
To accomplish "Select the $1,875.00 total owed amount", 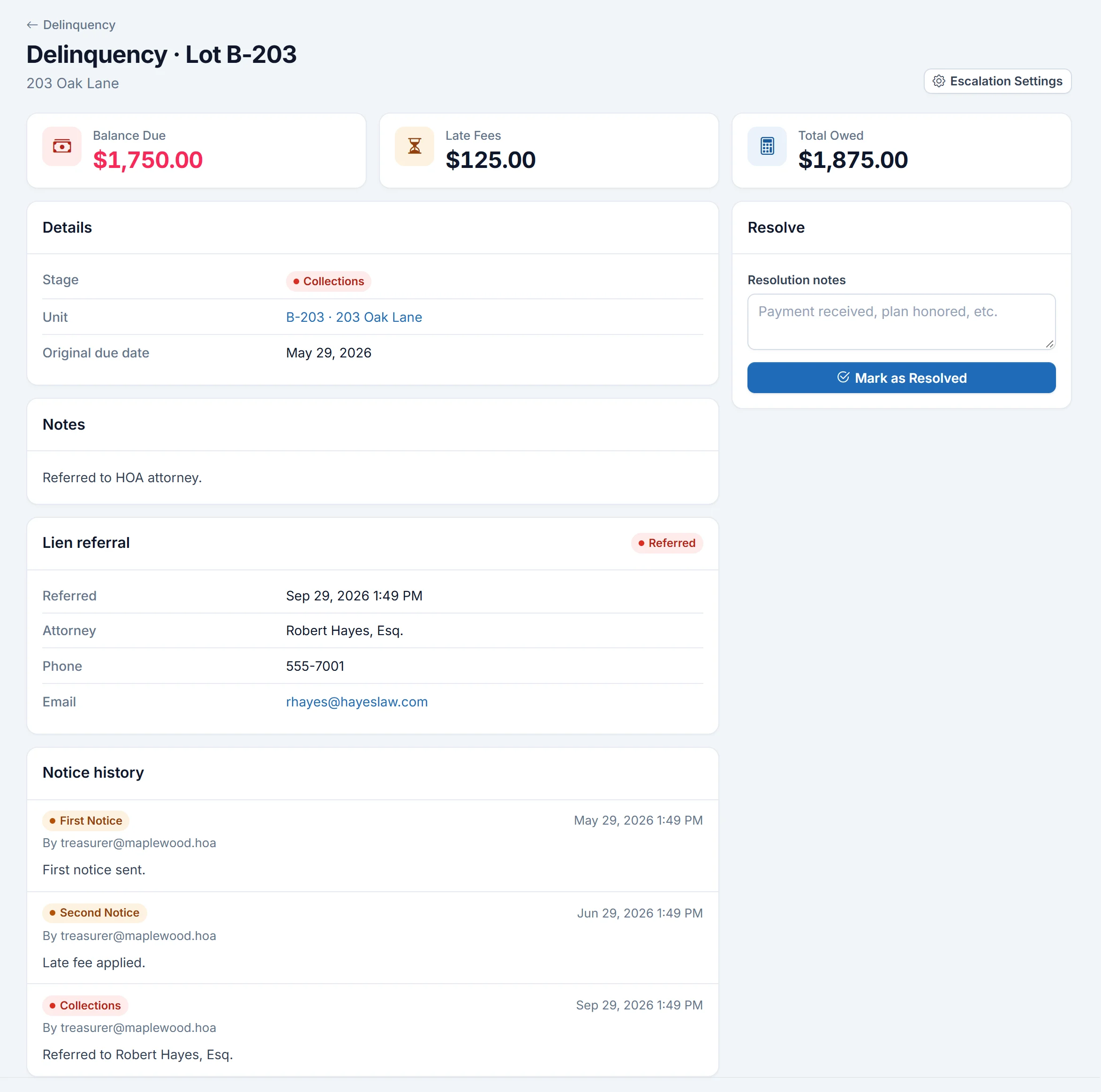I will [852, 159].
